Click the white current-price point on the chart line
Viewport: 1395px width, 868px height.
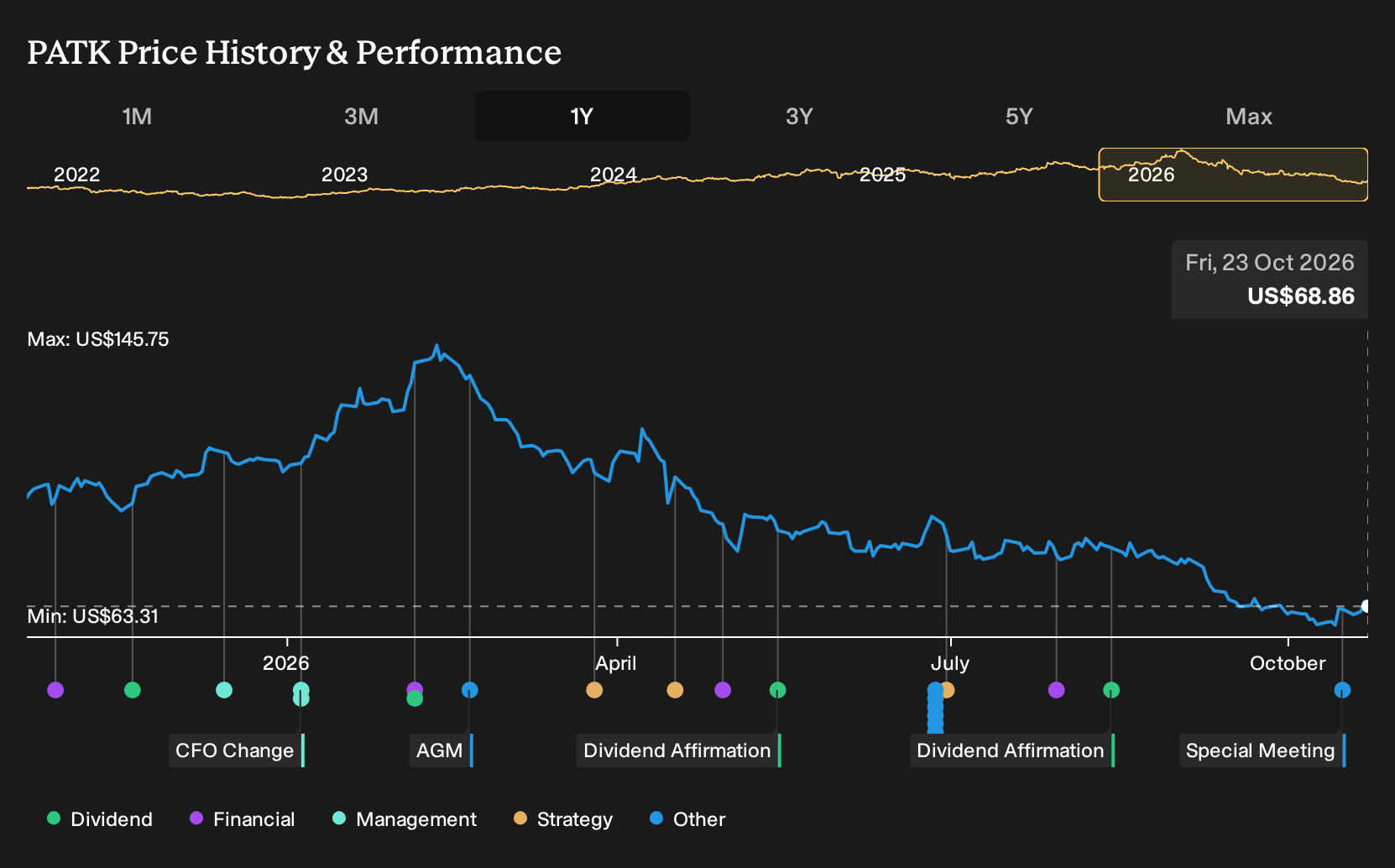pyautogui.click(x=1366, y=606)
